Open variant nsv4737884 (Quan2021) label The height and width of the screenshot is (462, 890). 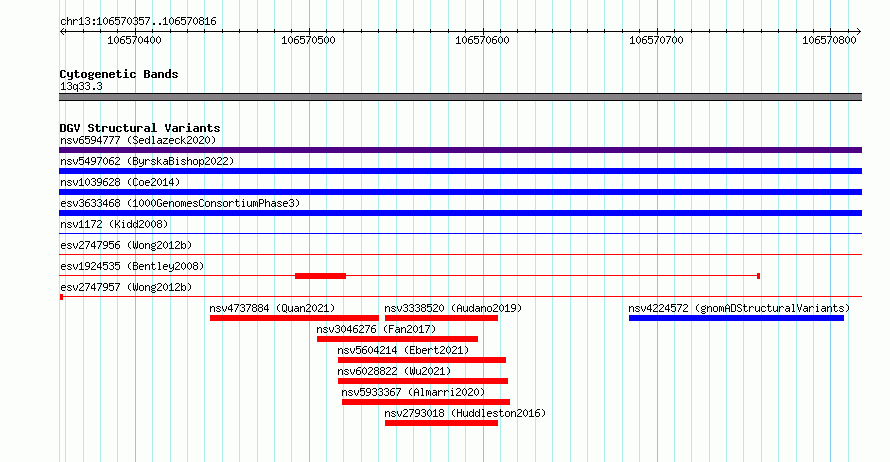[272, 308]
